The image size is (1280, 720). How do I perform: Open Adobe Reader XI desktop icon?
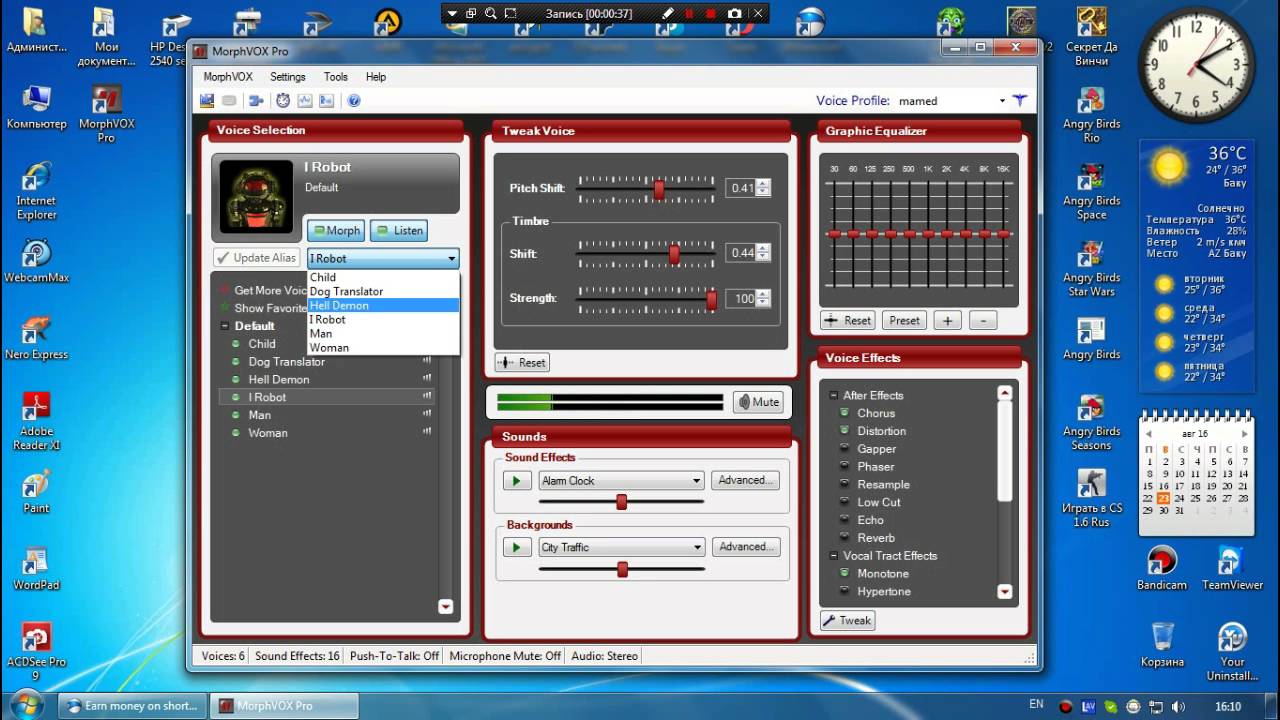(36, 421)
